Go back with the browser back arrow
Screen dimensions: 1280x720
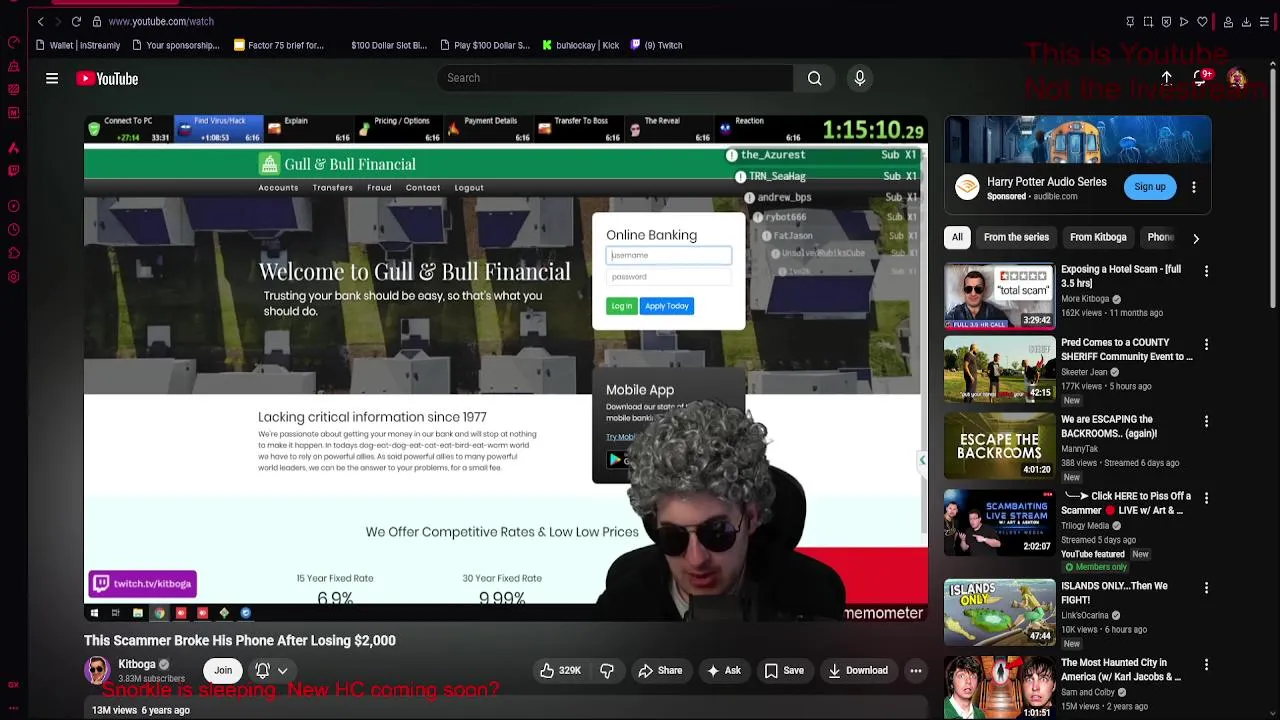pos(40,21)
